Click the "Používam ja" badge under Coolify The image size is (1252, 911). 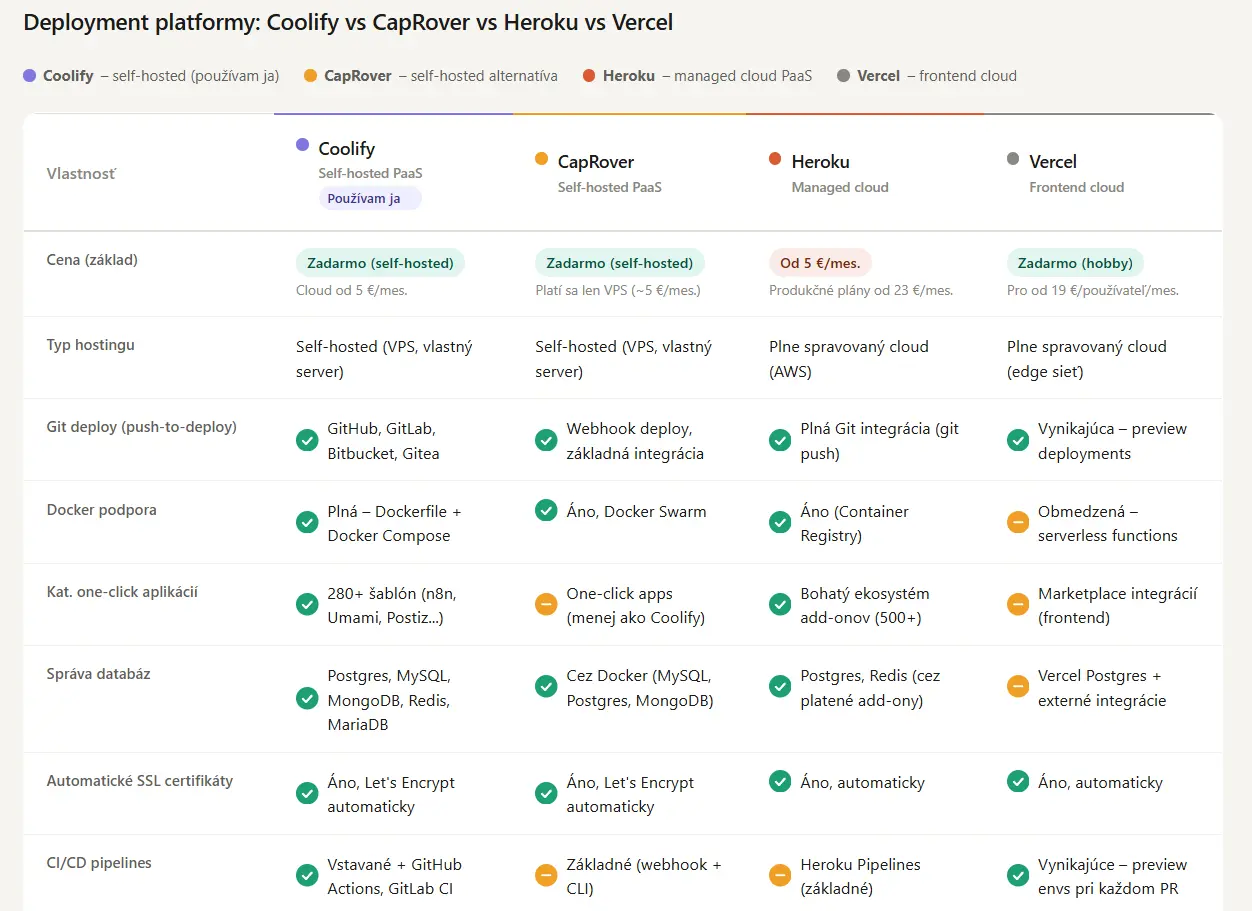tap(370, 198)
